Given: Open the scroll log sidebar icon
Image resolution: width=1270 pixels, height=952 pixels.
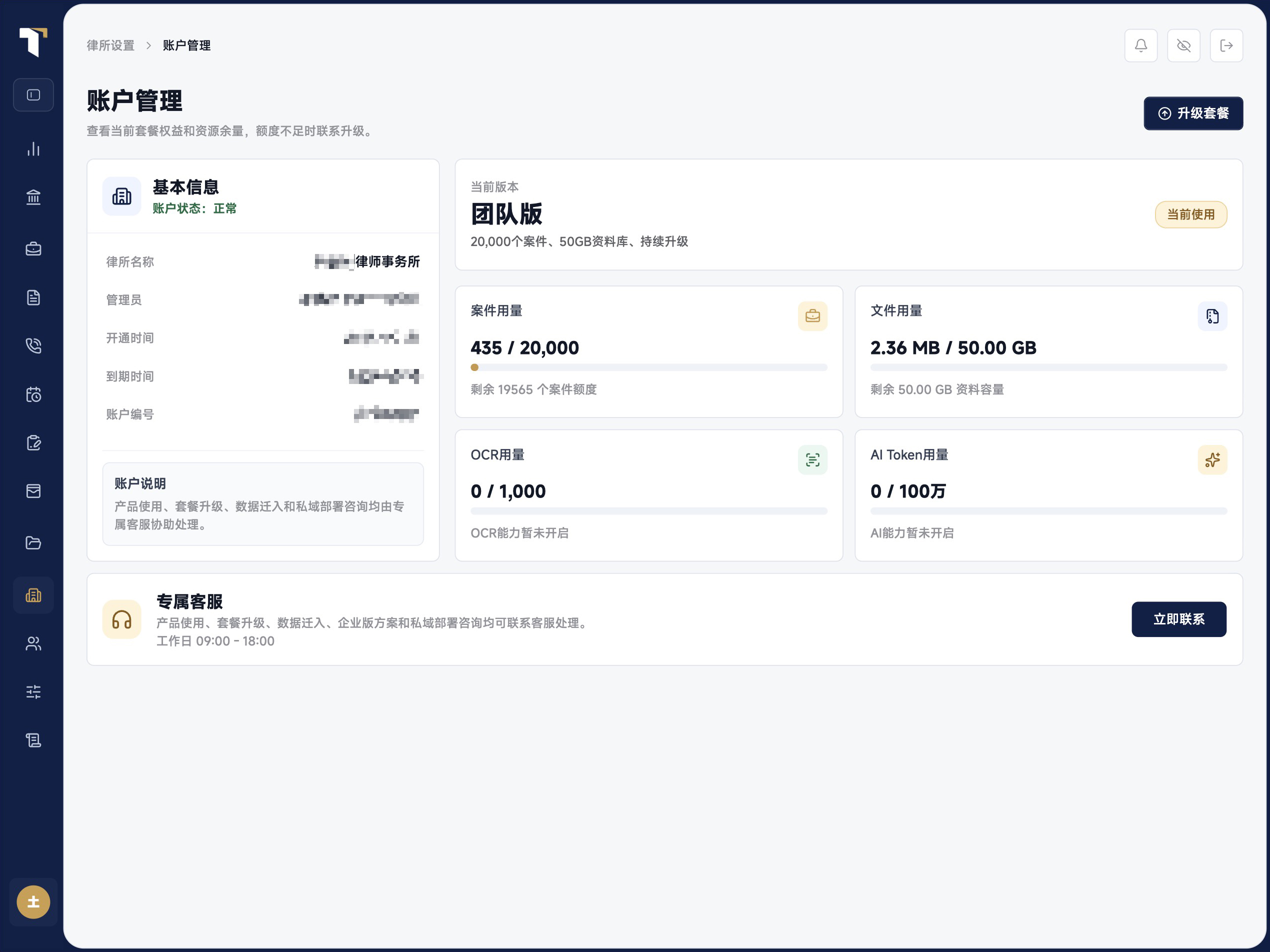Looking at the screenshot, I should point(33,740).
